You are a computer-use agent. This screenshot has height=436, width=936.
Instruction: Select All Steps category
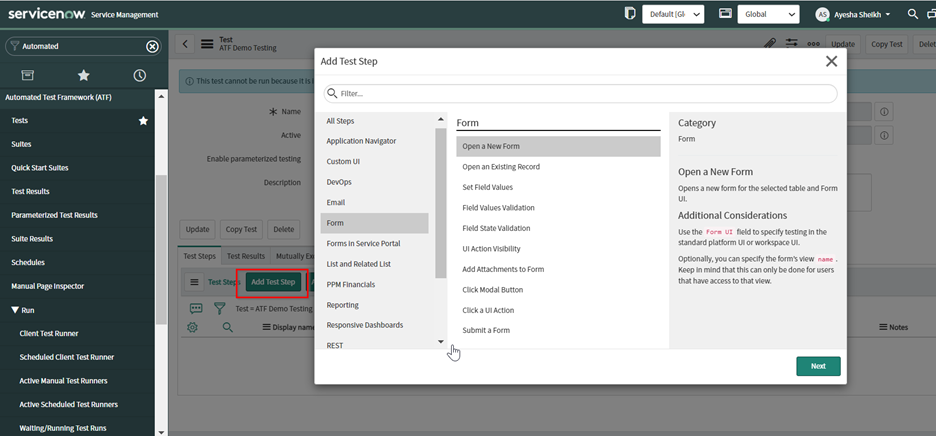coord(374,121)
